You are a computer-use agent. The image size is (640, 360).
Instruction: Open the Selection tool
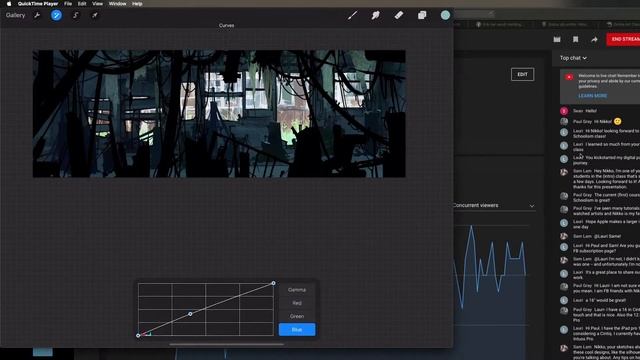pos(76,16)
